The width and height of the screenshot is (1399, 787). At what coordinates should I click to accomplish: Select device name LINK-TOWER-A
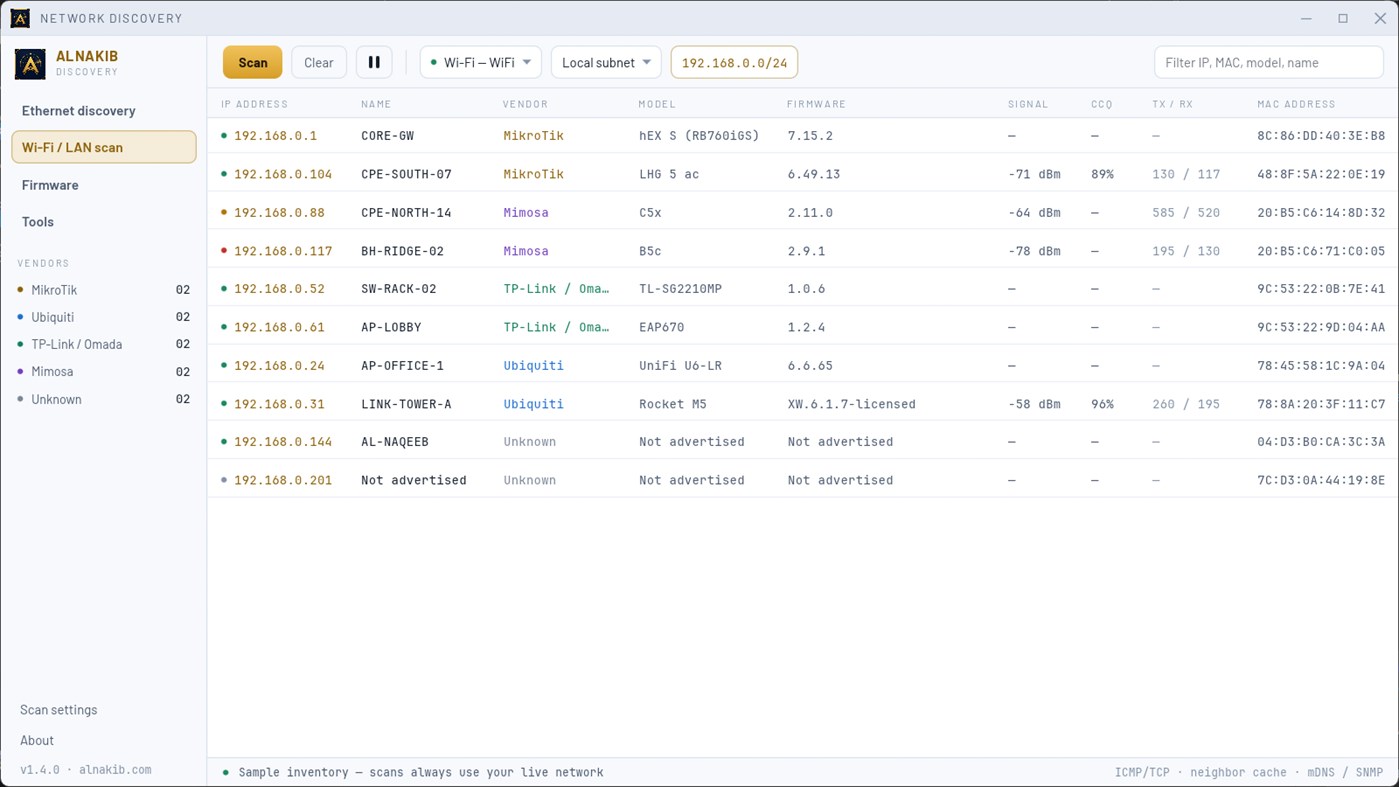[x=406, y=404]
